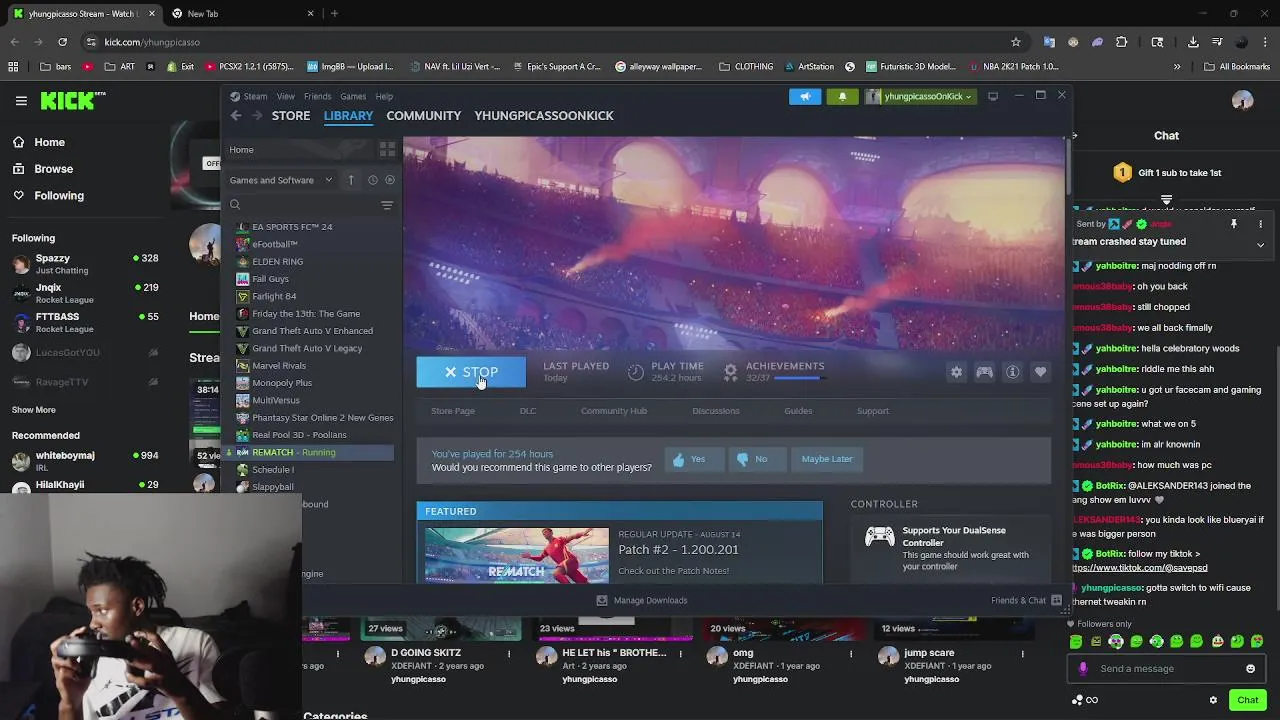Open three-dot menu on pinned chat message
This screenshot has height=720, width=1280.
point(1261,224)
